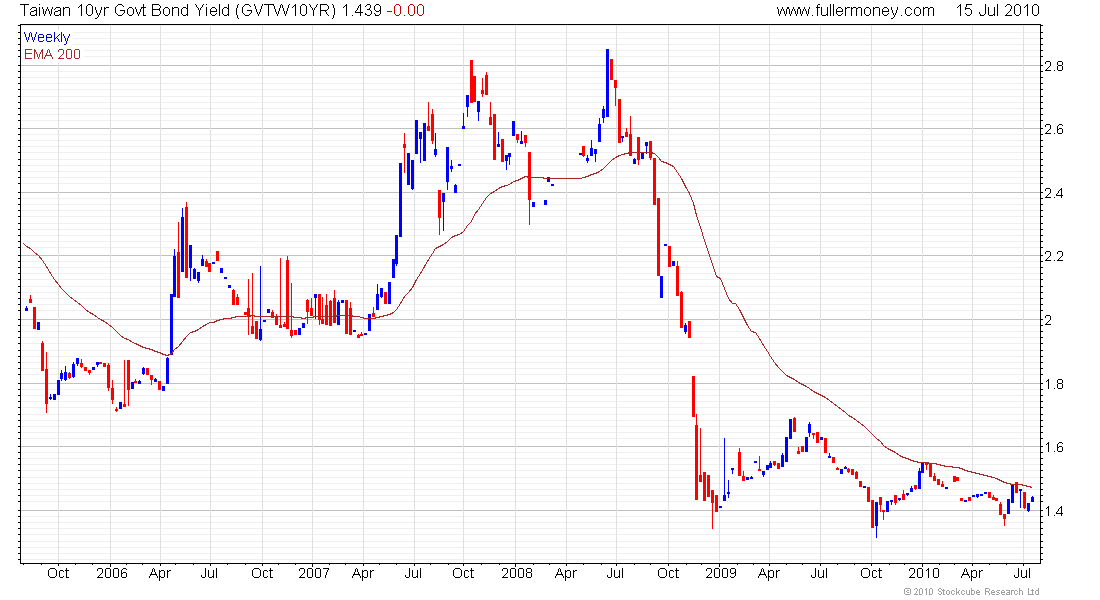This screenshot has width=1100, height=600.
Task: Click the 2 y-axis label
Action: point(1049,321)
